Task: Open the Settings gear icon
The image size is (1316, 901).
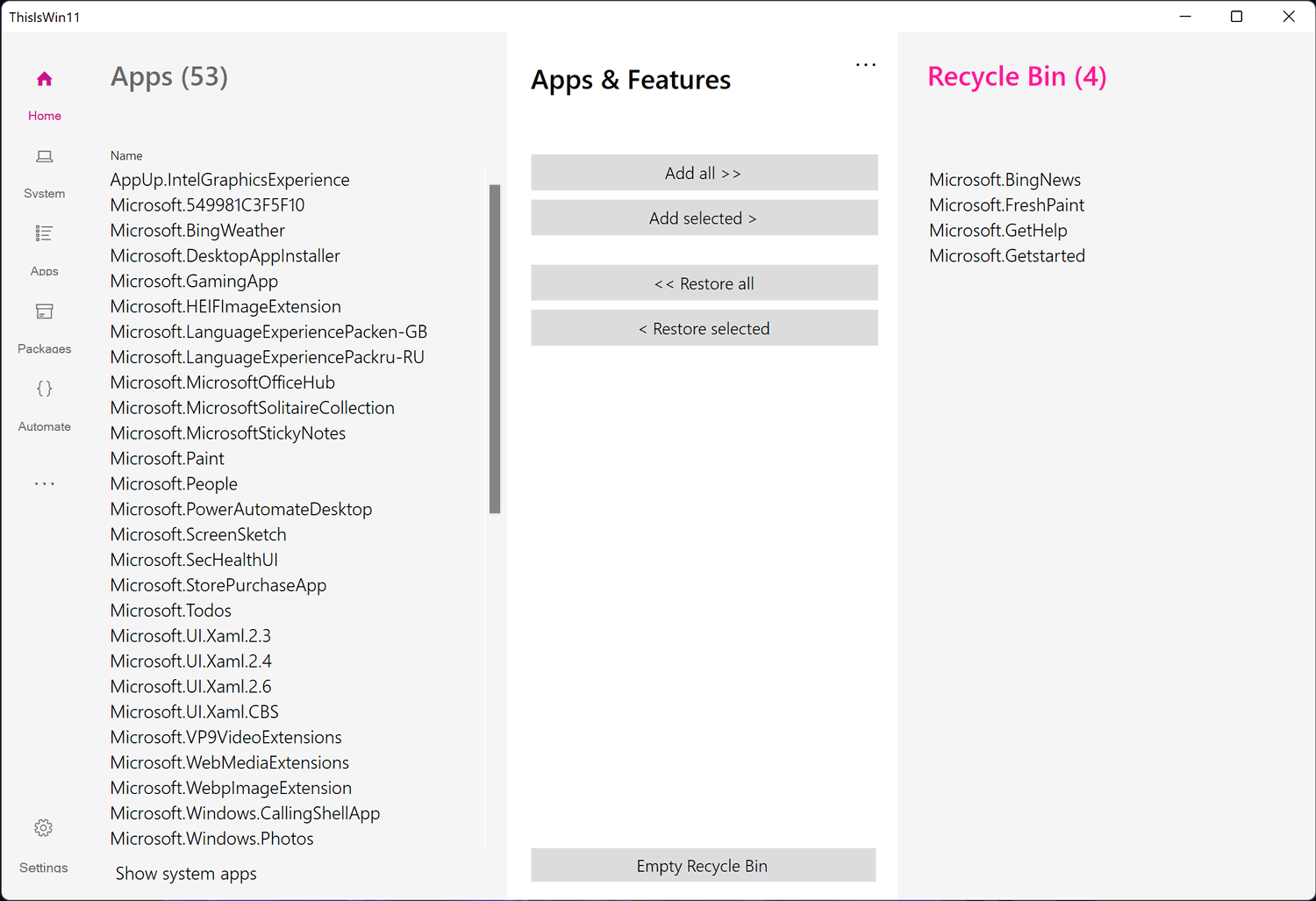Action: pyautogui.click(x=44, y=828)
